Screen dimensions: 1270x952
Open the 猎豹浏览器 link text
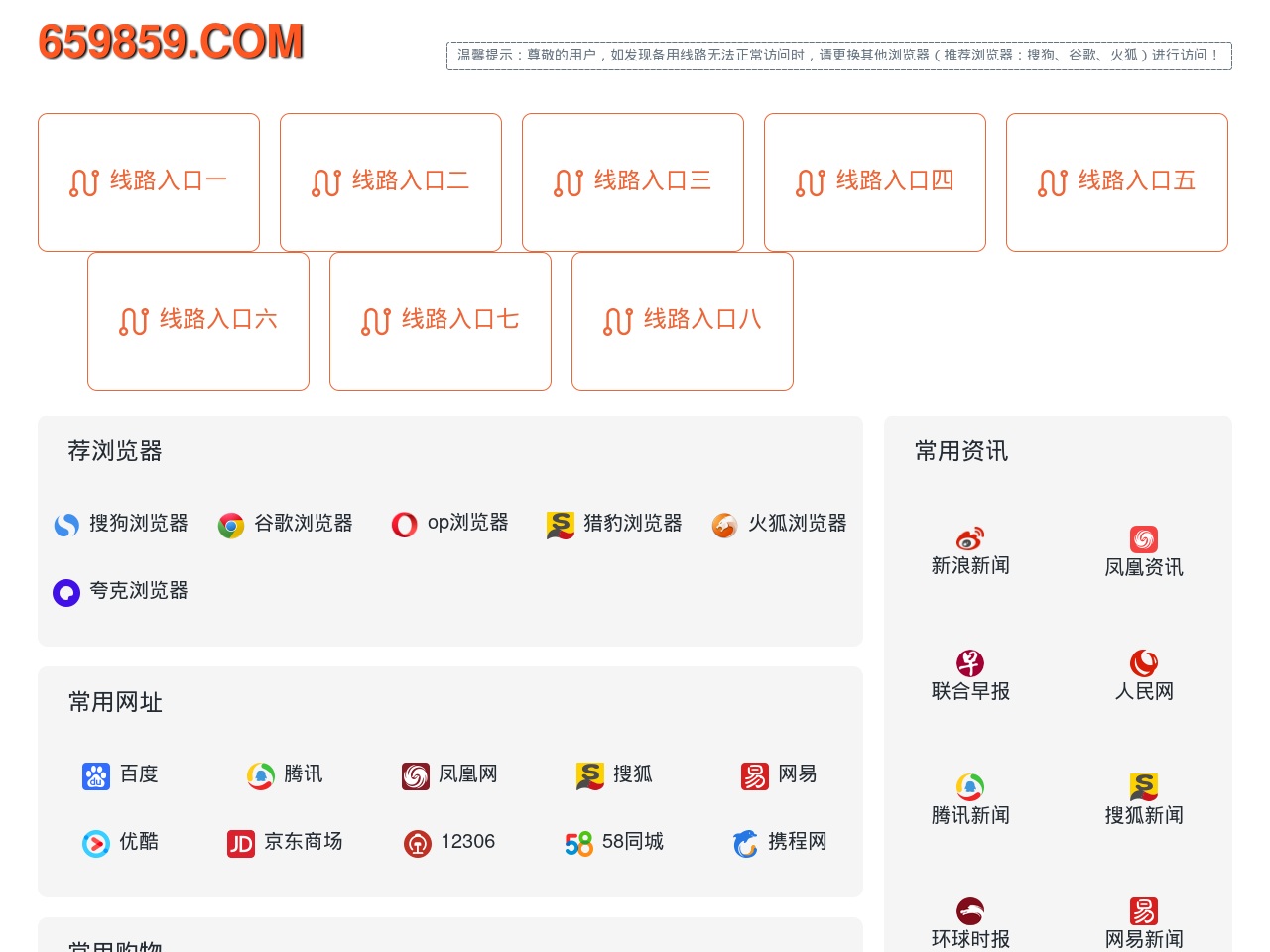633,523
